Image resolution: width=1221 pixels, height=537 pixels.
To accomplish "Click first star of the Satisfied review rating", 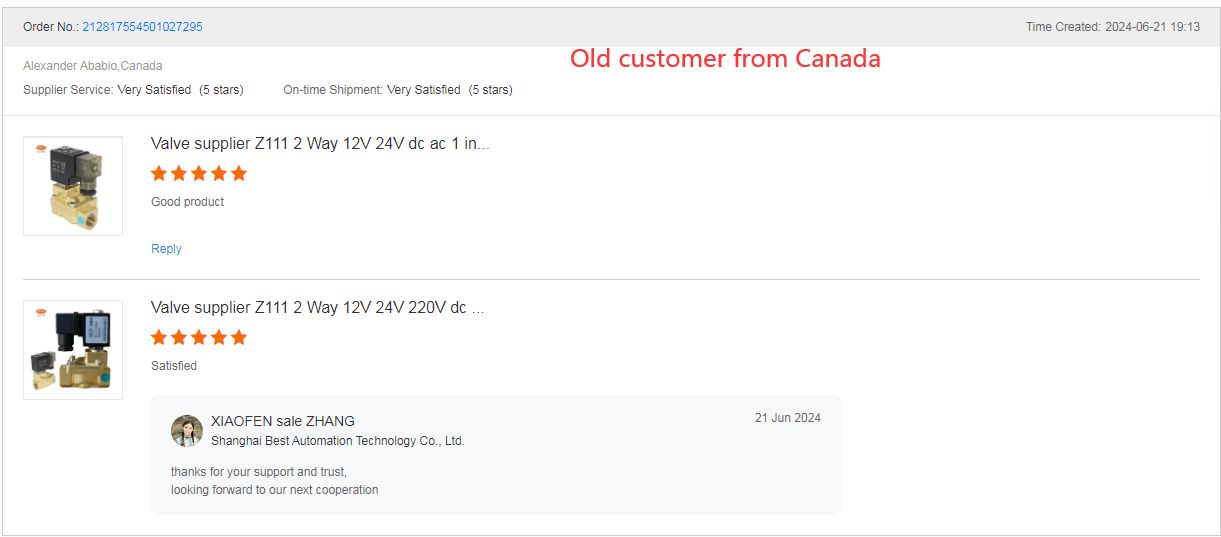I will coord(159,337).
